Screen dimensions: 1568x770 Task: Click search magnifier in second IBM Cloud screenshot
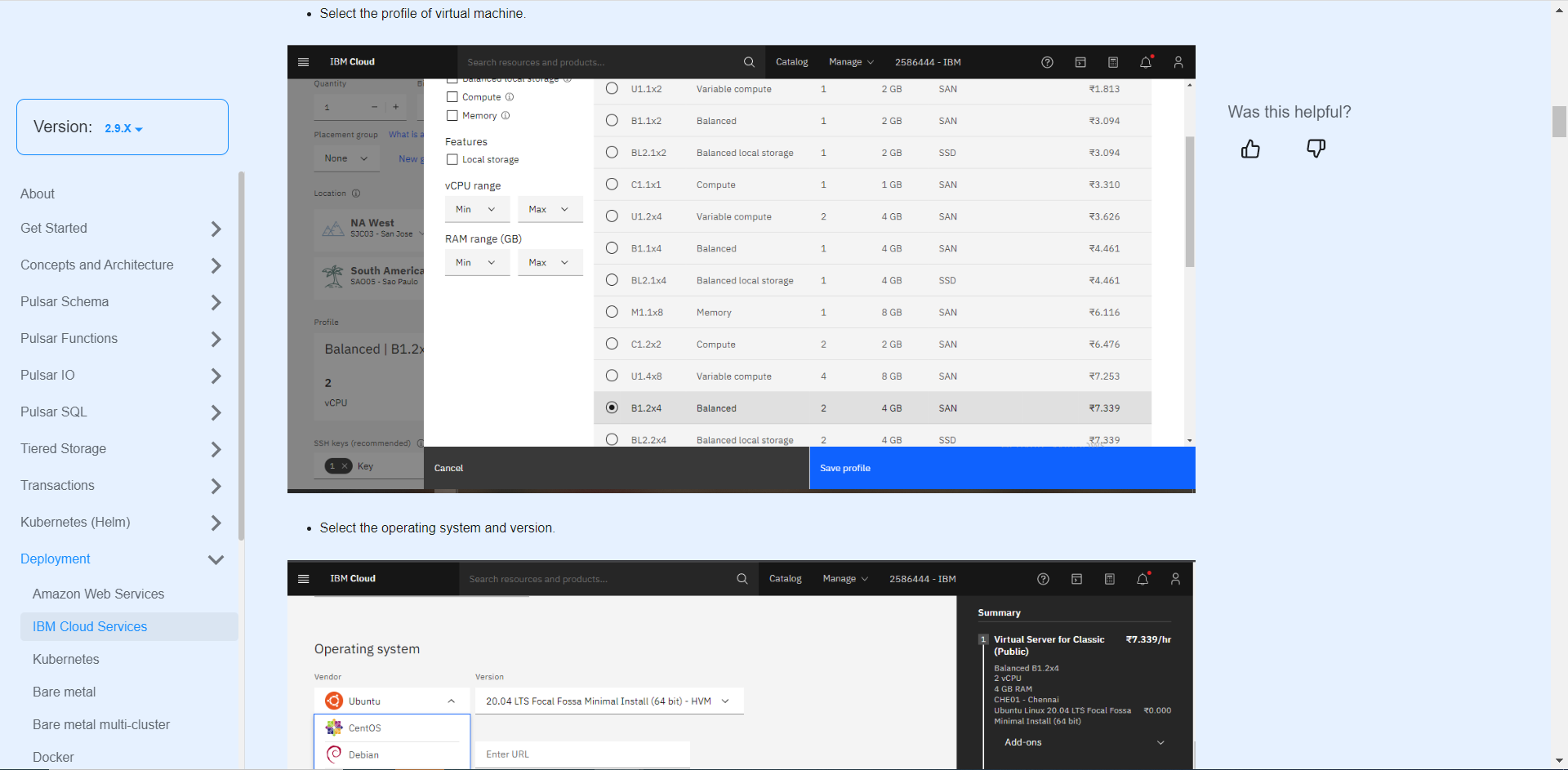[x=742, y=579]
